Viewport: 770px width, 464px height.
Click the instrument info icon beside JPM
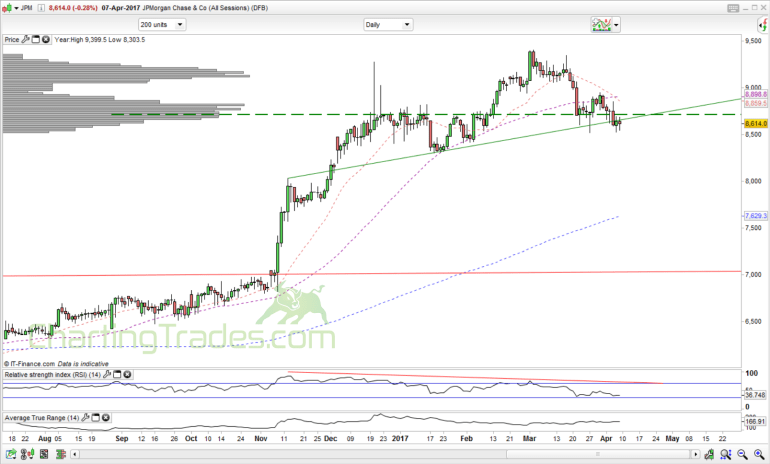click(x=41, y=8)
